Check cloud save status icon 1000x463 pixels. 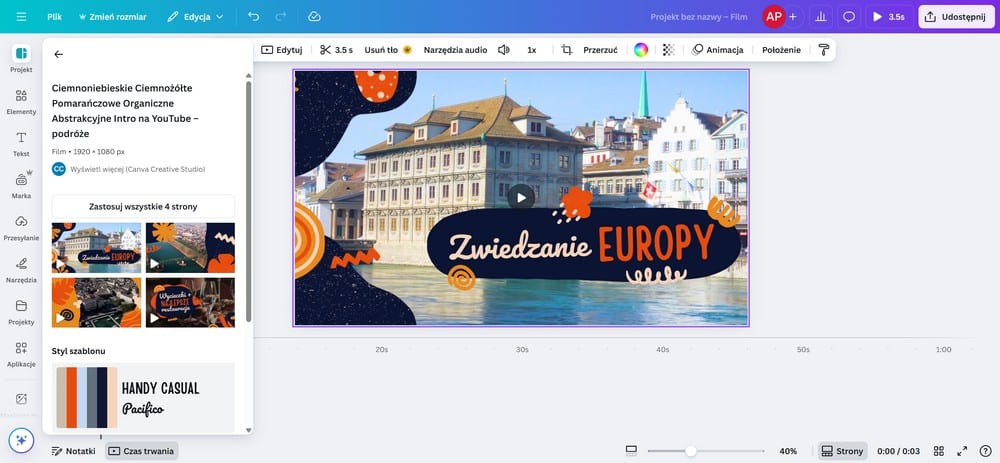coord(314,17)
